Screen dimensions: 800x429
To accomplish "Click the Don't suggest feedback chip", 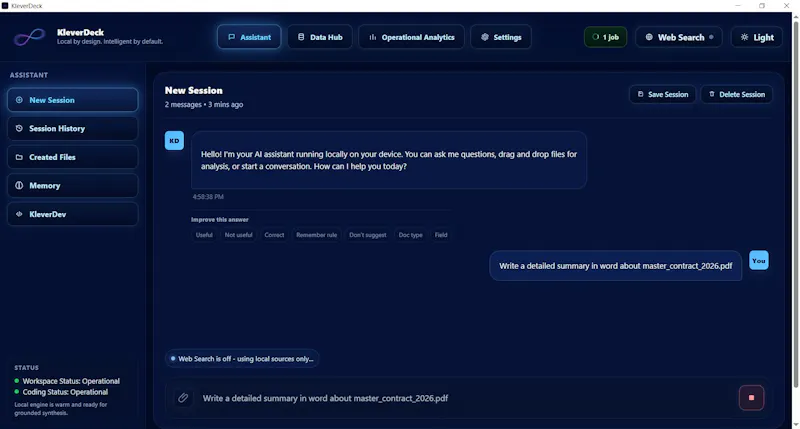I will pyautogui.click(x=367, y=235).
